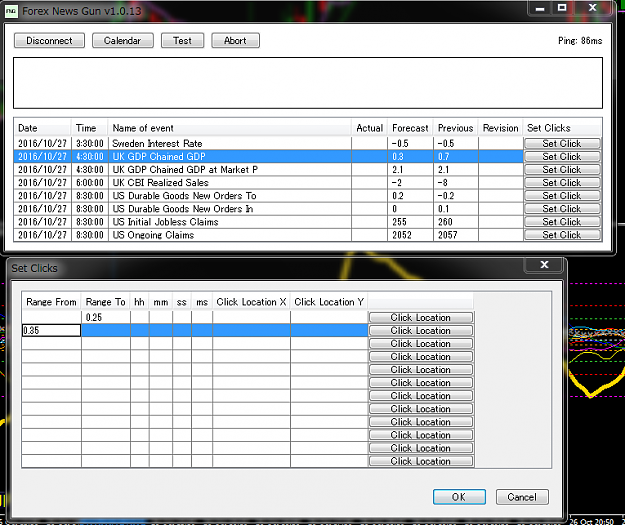625x525 pixels.
Task: Click the Ping: 86ms status text
Action: 580,41
